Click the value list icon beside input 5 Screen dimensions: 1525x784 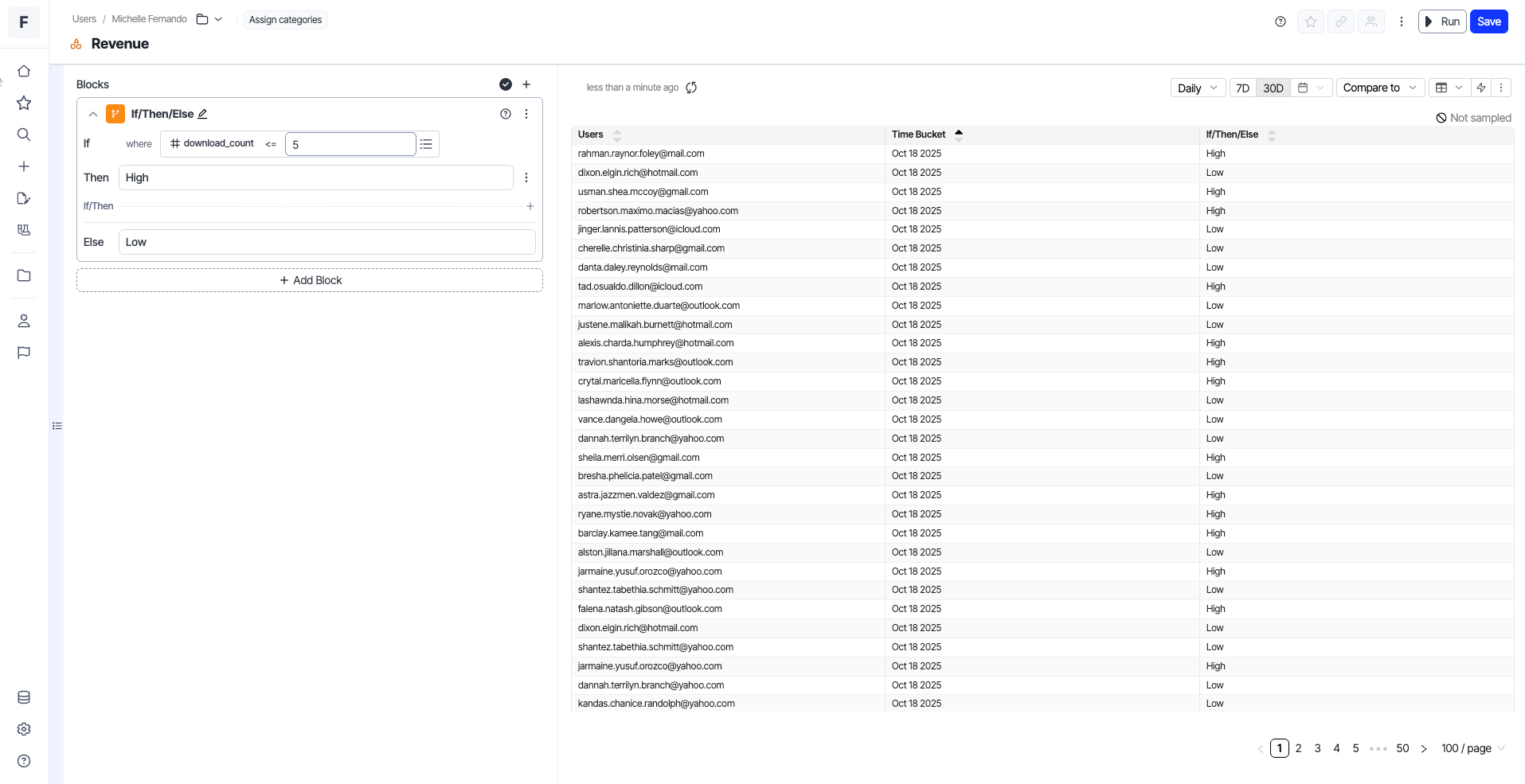[x=427, y=144]
